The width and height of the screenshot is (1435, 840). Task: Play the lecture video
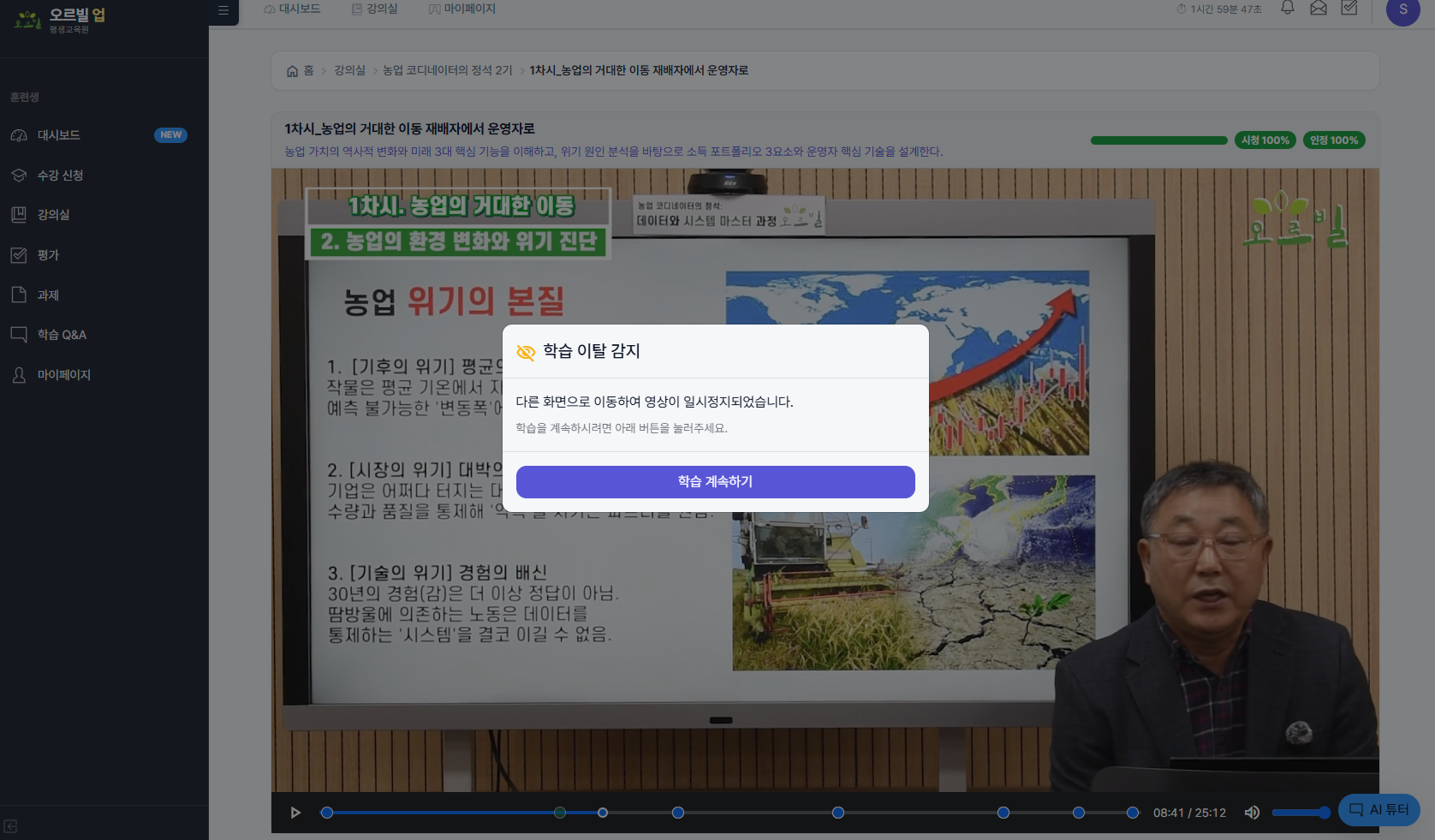tap(295, 813)
